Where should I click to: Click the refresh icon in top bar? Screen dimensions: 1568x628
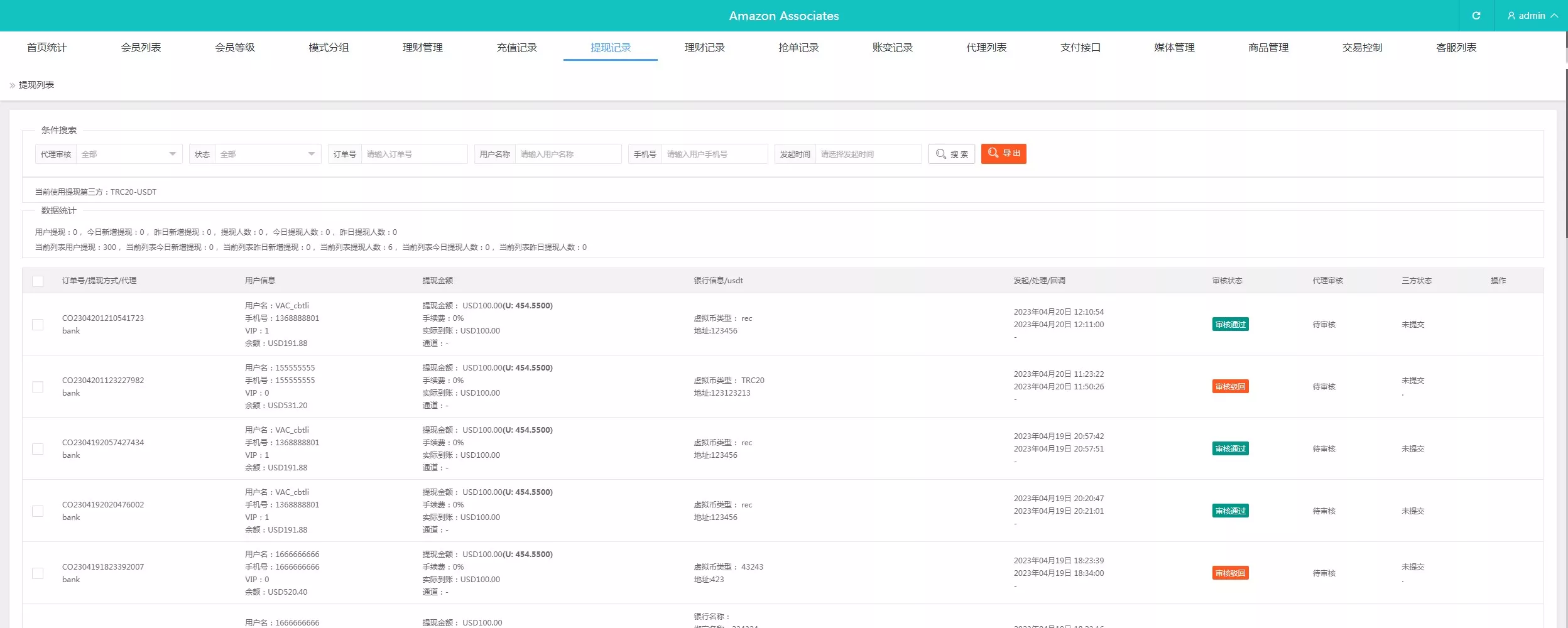click(1476, 16)
